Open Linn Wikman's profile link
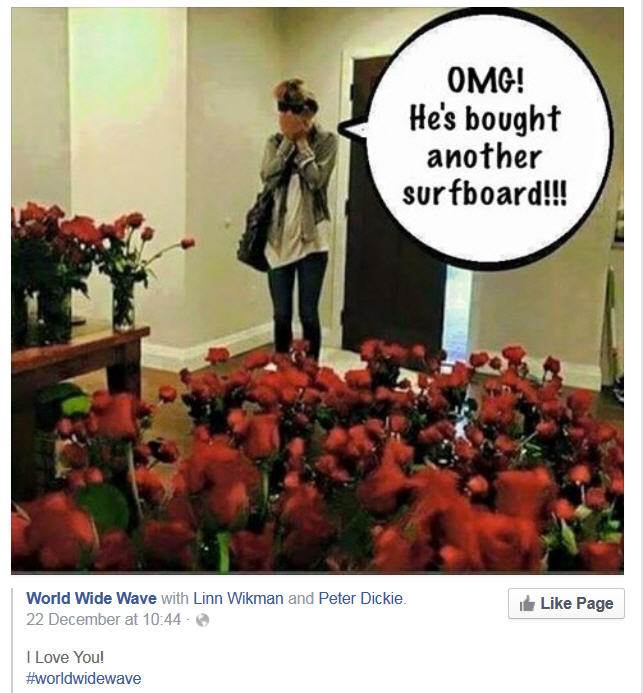This screenshot has height=693, width=643. point(238,598)
